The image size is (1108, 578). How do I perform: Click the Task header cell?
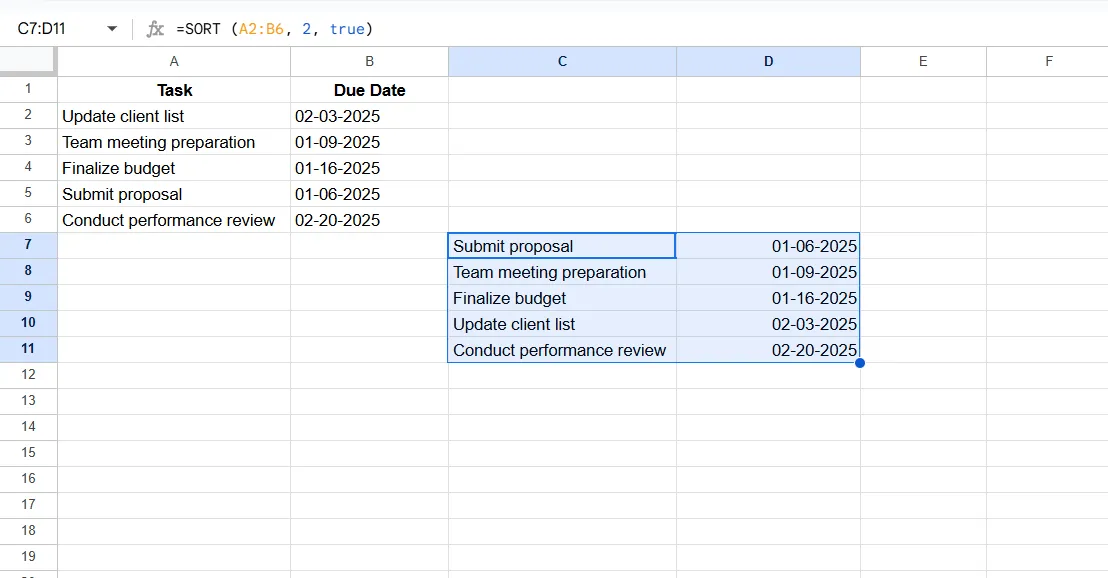pyautogui.click(x=174, y=90)
